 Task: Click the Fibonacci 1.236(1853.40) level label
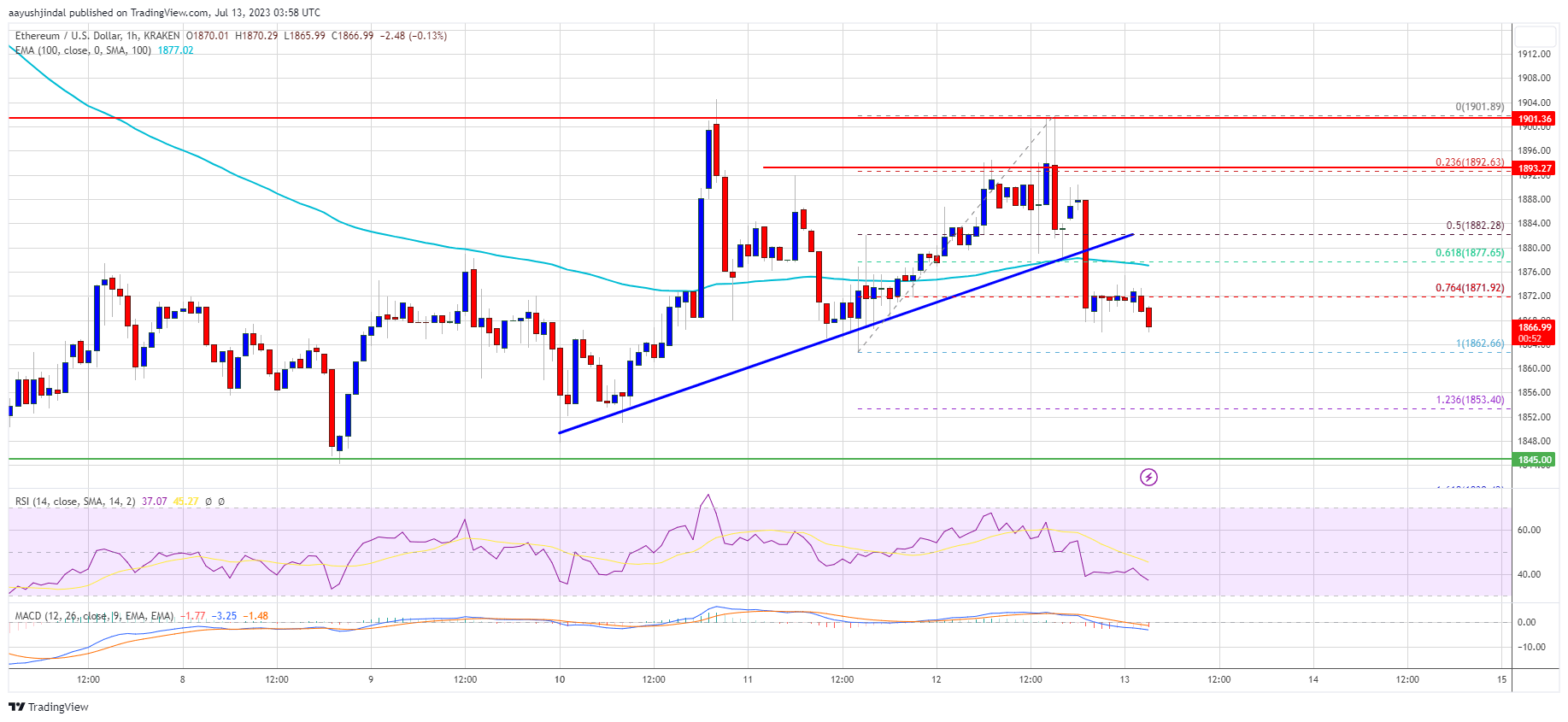(1470, 400)
